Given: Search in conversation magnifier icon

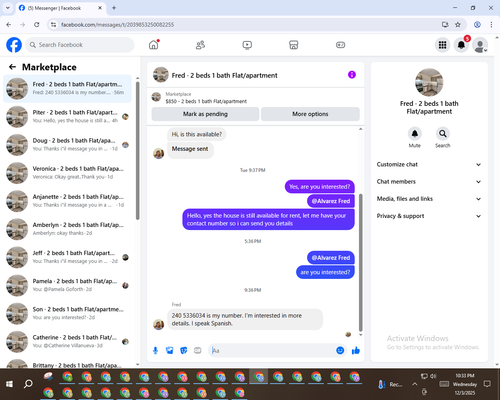Looking at the screenshot, I should [443, 134].
